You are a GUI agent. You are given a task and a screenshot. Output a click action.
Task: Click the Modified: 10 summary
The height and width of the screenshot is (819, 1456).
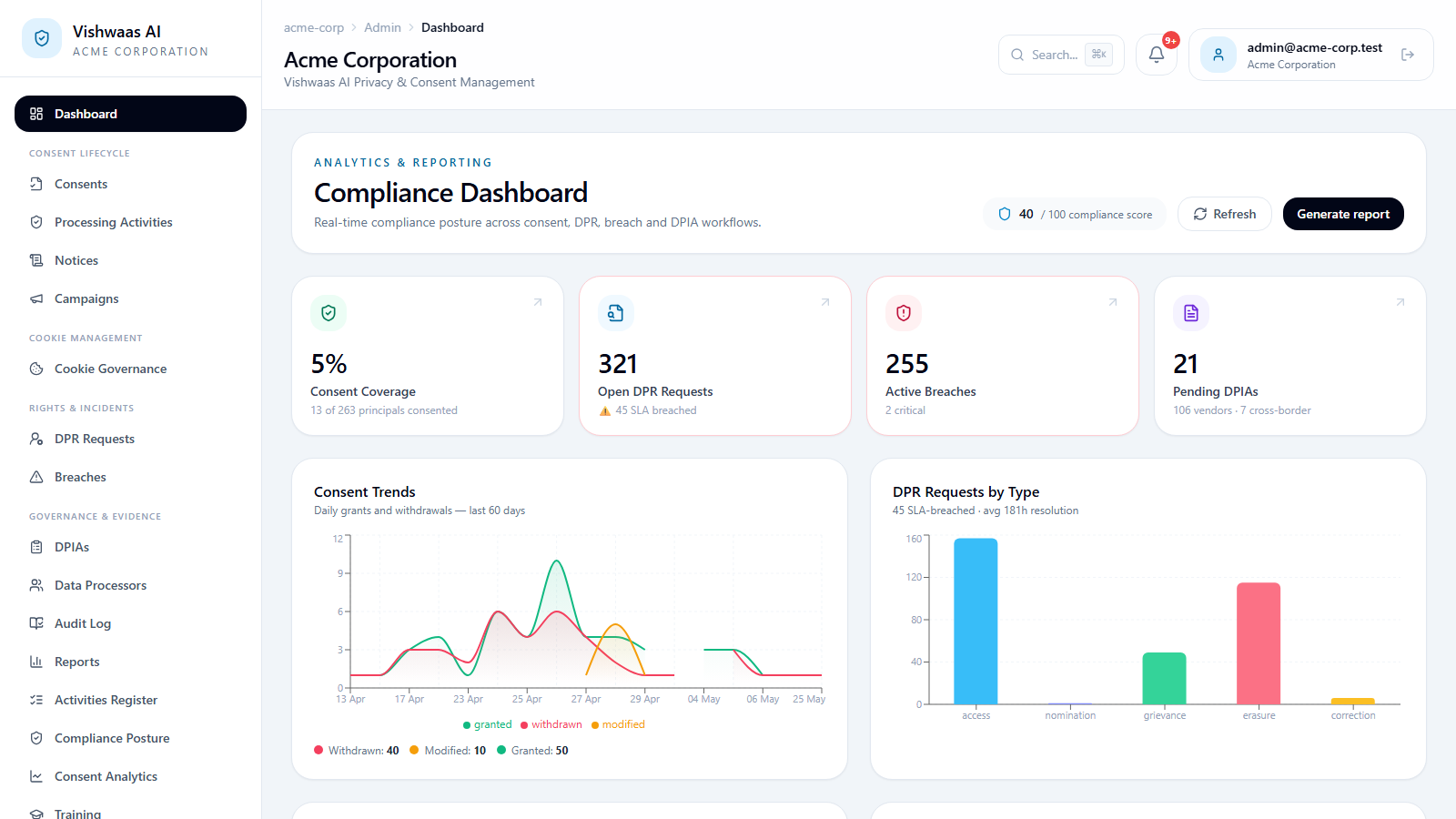pos(448,751)
